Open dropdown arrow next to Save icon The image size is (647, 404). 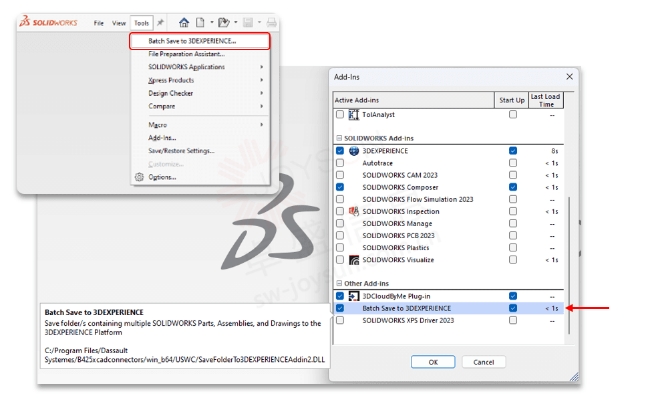[x=259, y=22]
